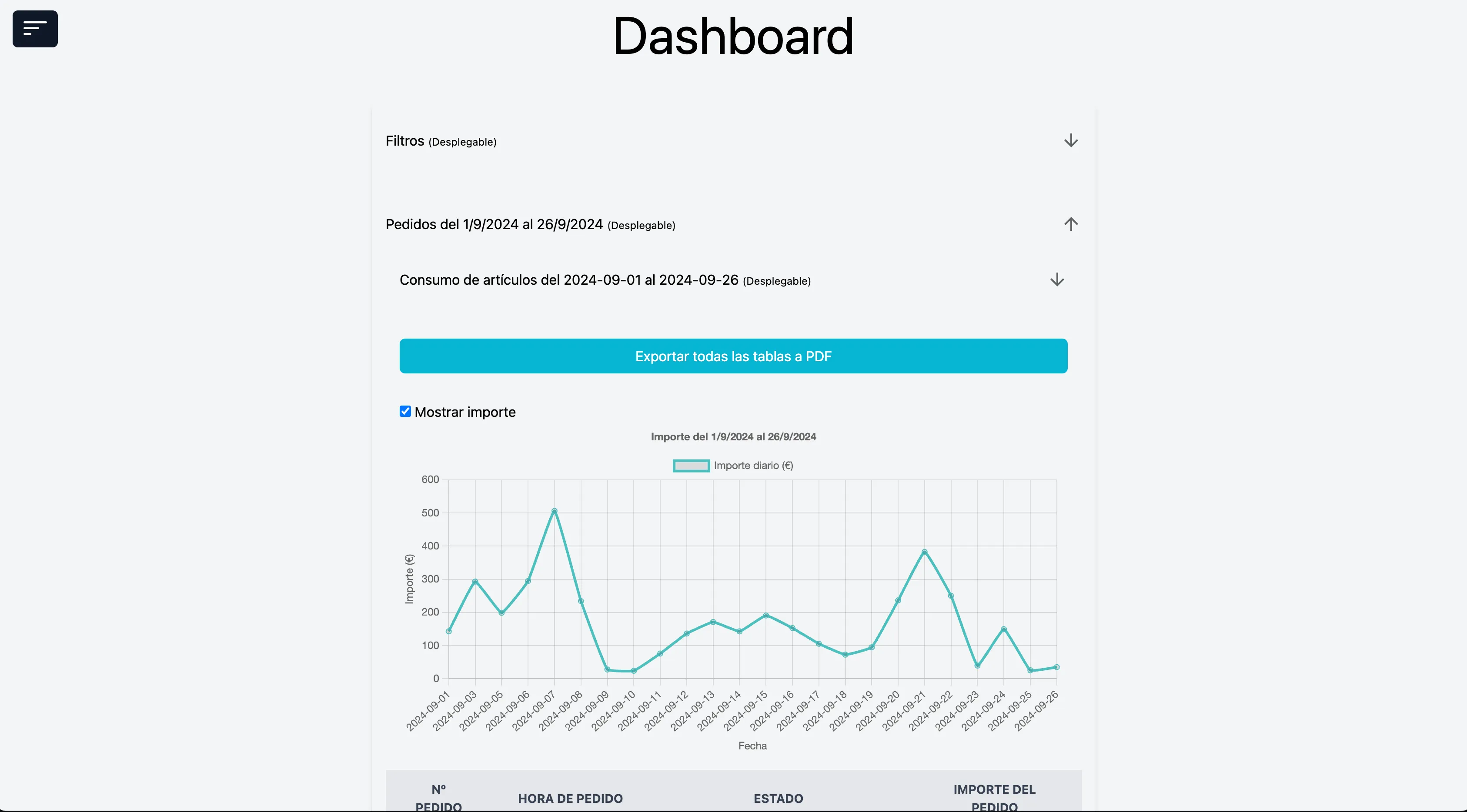Viewport: 1467px width, 812px height.
Task: Export all tables to PDF
Action: coord(733,356)
